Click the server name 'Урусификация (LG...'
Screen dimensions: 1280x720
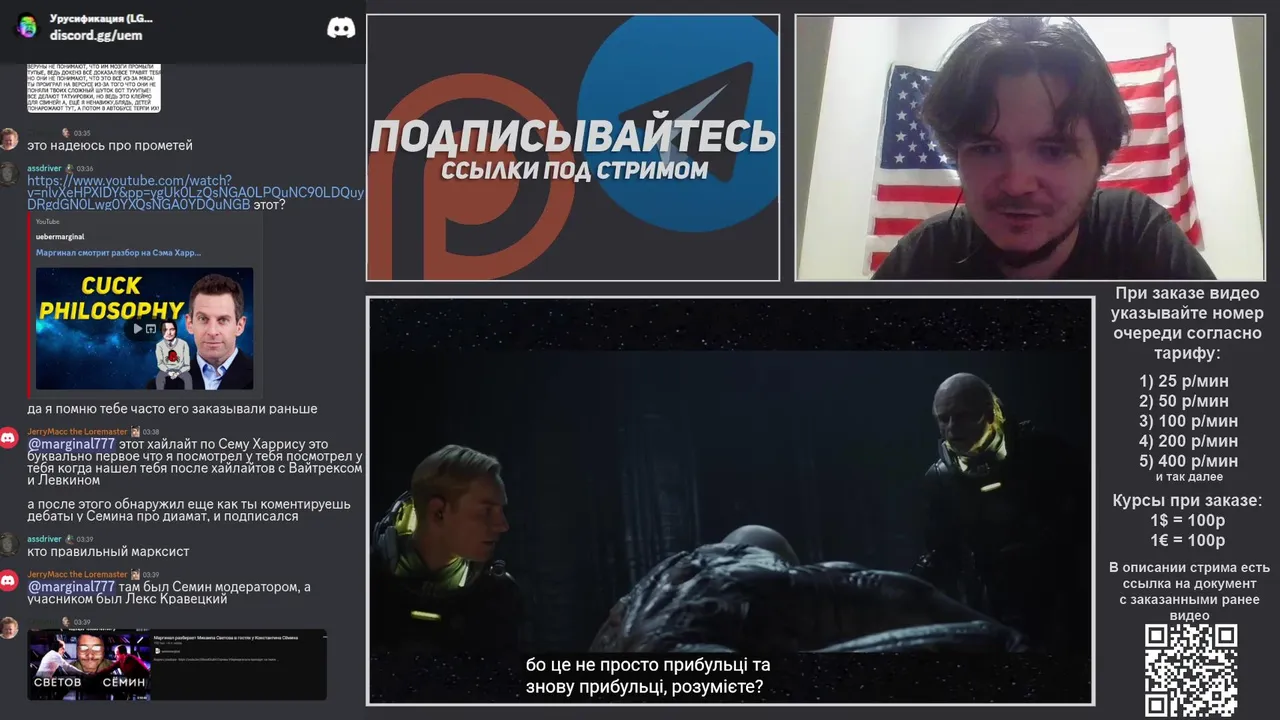point(101,19)
